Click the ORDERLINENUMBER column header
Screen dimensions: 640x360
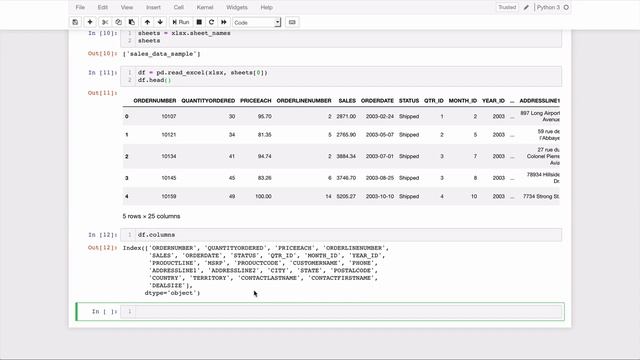coord(304,100)
